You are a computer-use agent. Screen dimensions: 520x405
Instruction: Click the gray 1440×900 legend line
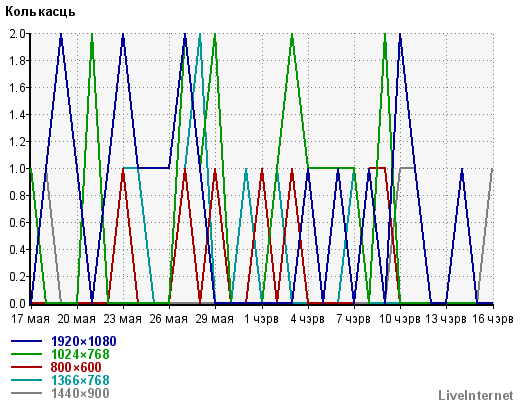pyautogui.click(x=26, y=393)
